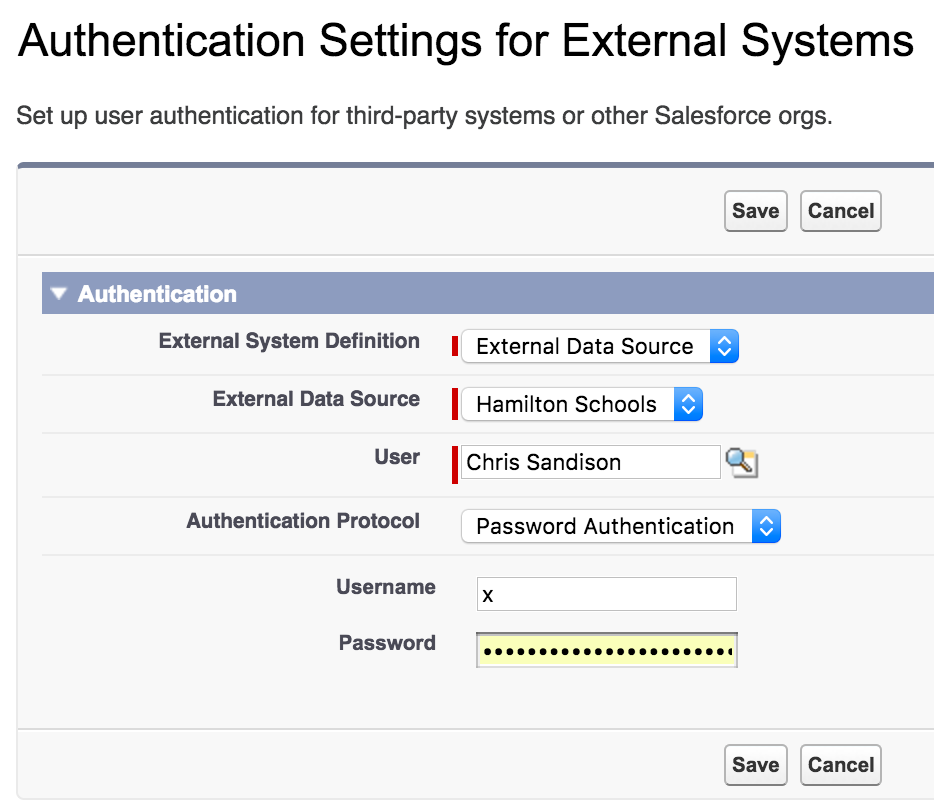Focus the User field containing Chris Sandison

click(x=590, y=462)
